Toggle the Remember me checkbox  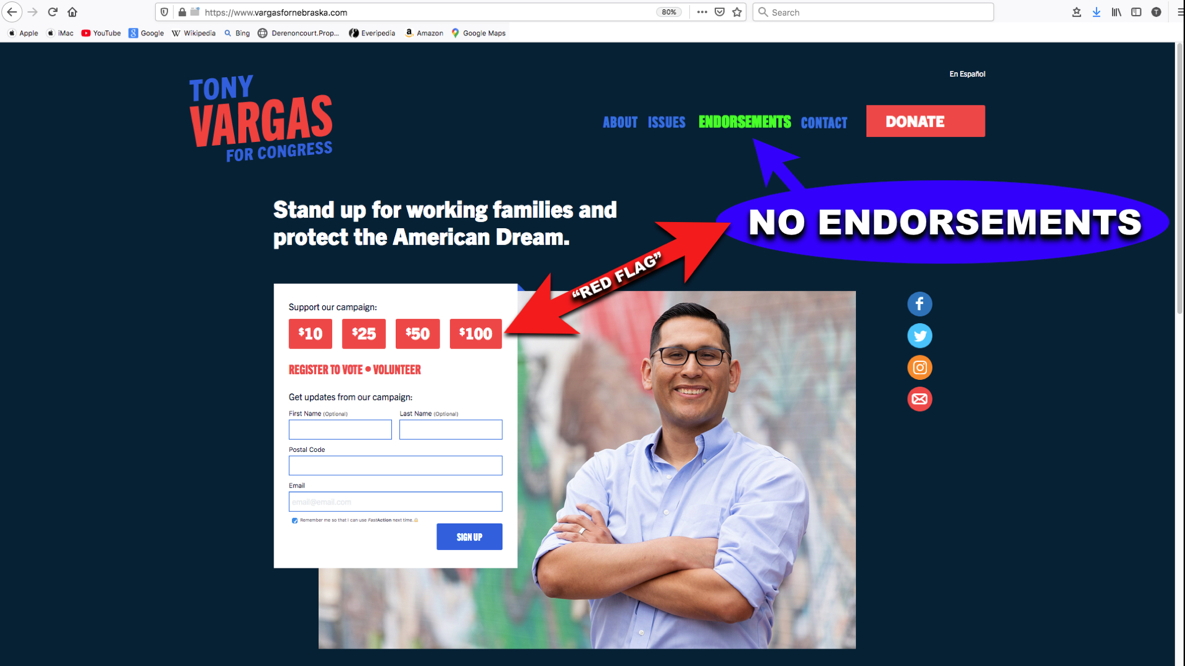click(295, 520)
